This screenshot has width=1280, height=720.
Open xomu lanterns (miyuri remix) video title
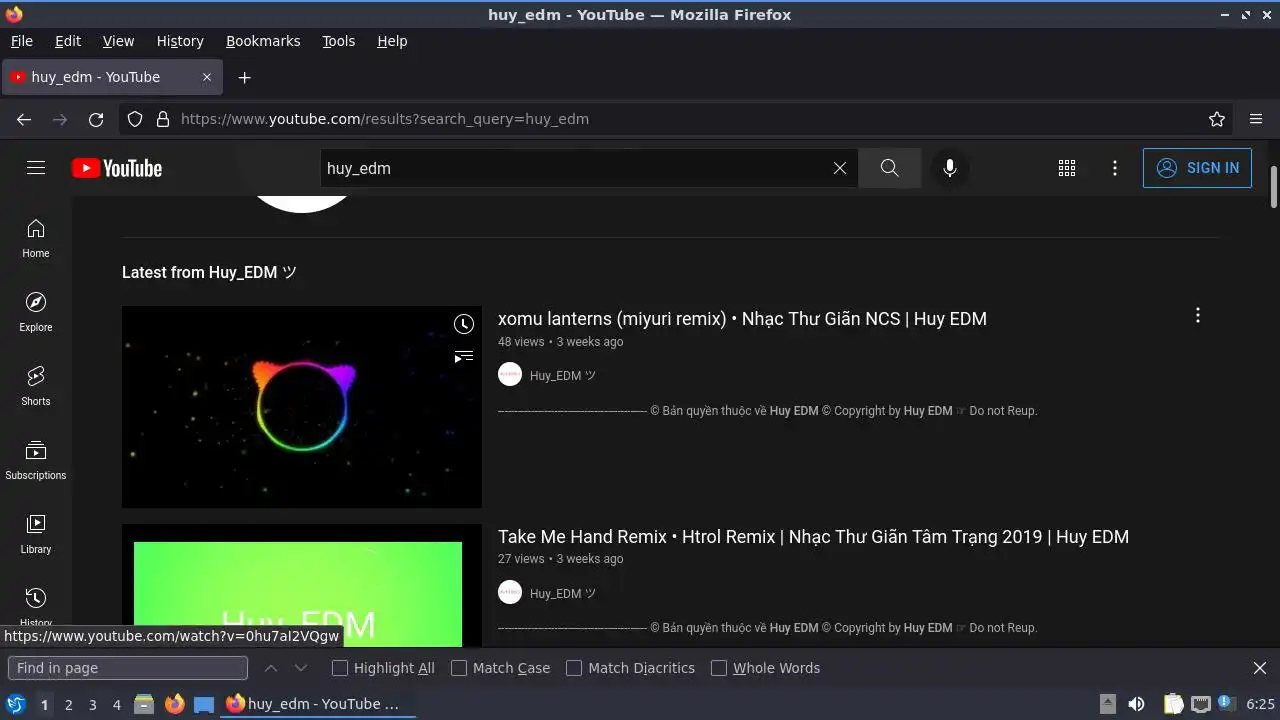point(742,319)
